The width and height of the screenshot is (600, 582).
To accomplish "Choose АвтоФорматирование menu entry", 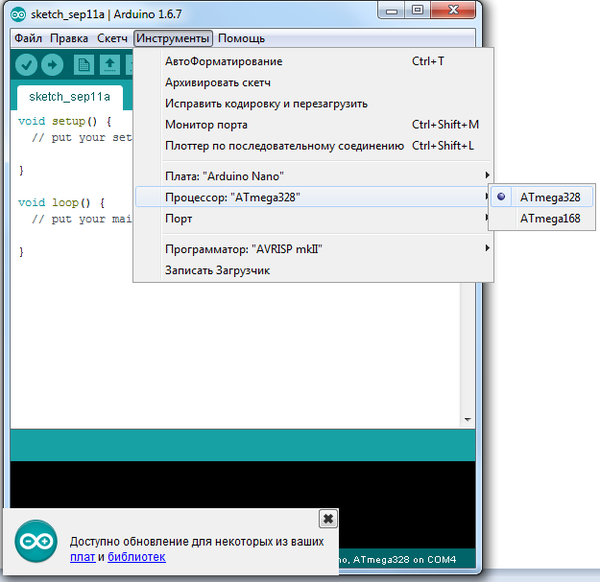I will pyautogui.click(x=223, y=61).
